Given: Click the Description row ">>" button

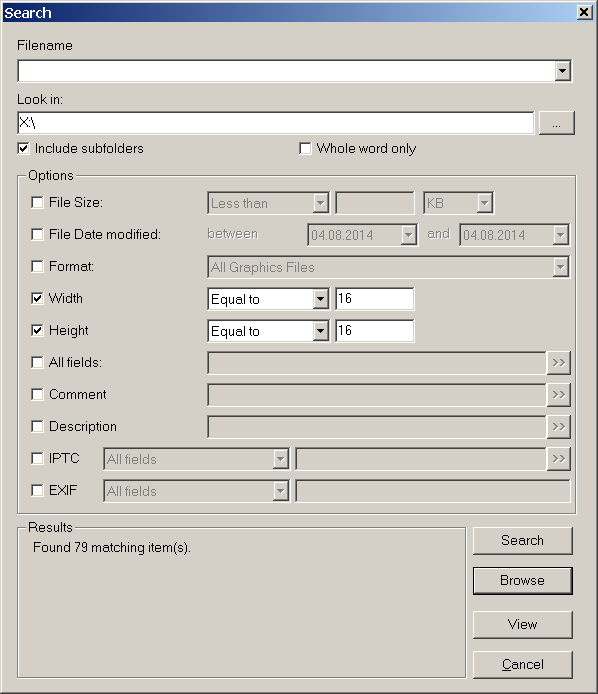Looking at the screenshot, I should pyautogui.click(x=559, y=427).
